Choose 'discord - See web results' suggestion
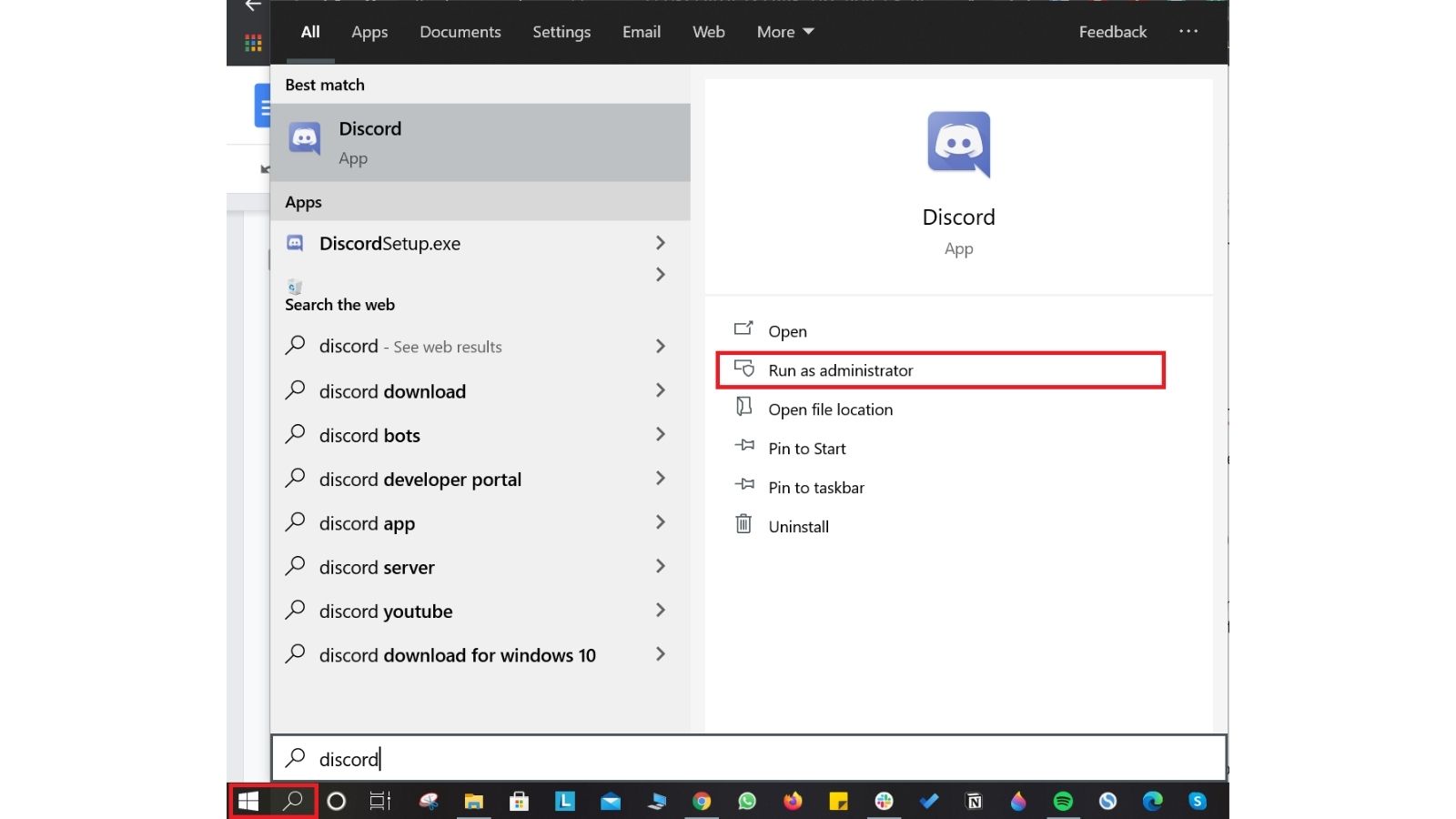Viewport: 1456px width, 819px height. 410,346
